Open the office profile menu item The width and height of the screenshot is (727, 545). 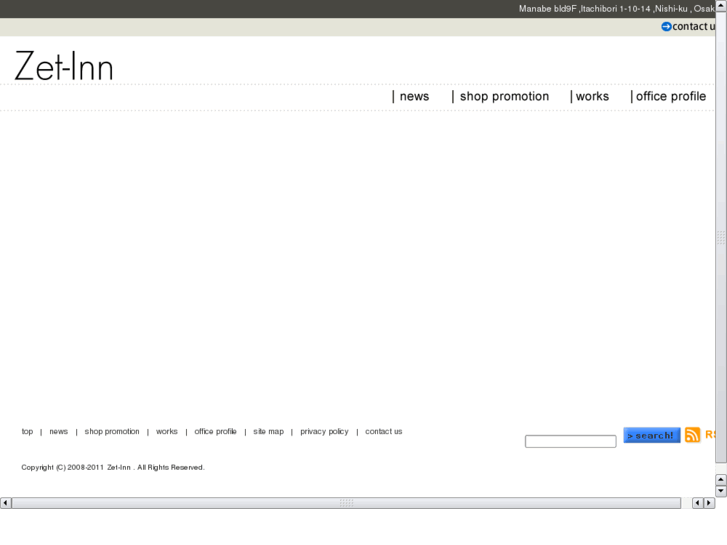[x=670, y=96]
